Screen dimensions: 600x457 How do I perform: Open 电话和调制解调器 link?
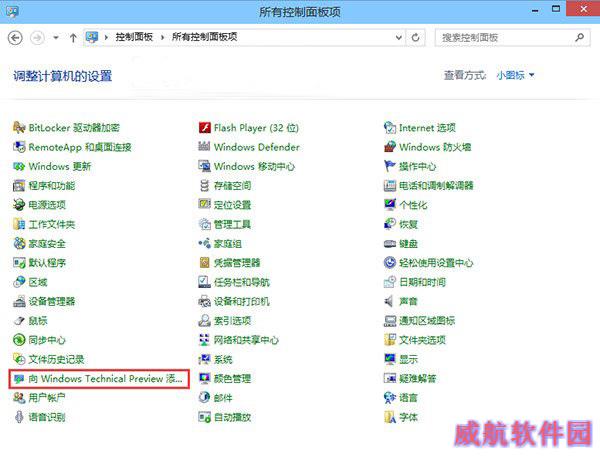[x=436, y=186]
